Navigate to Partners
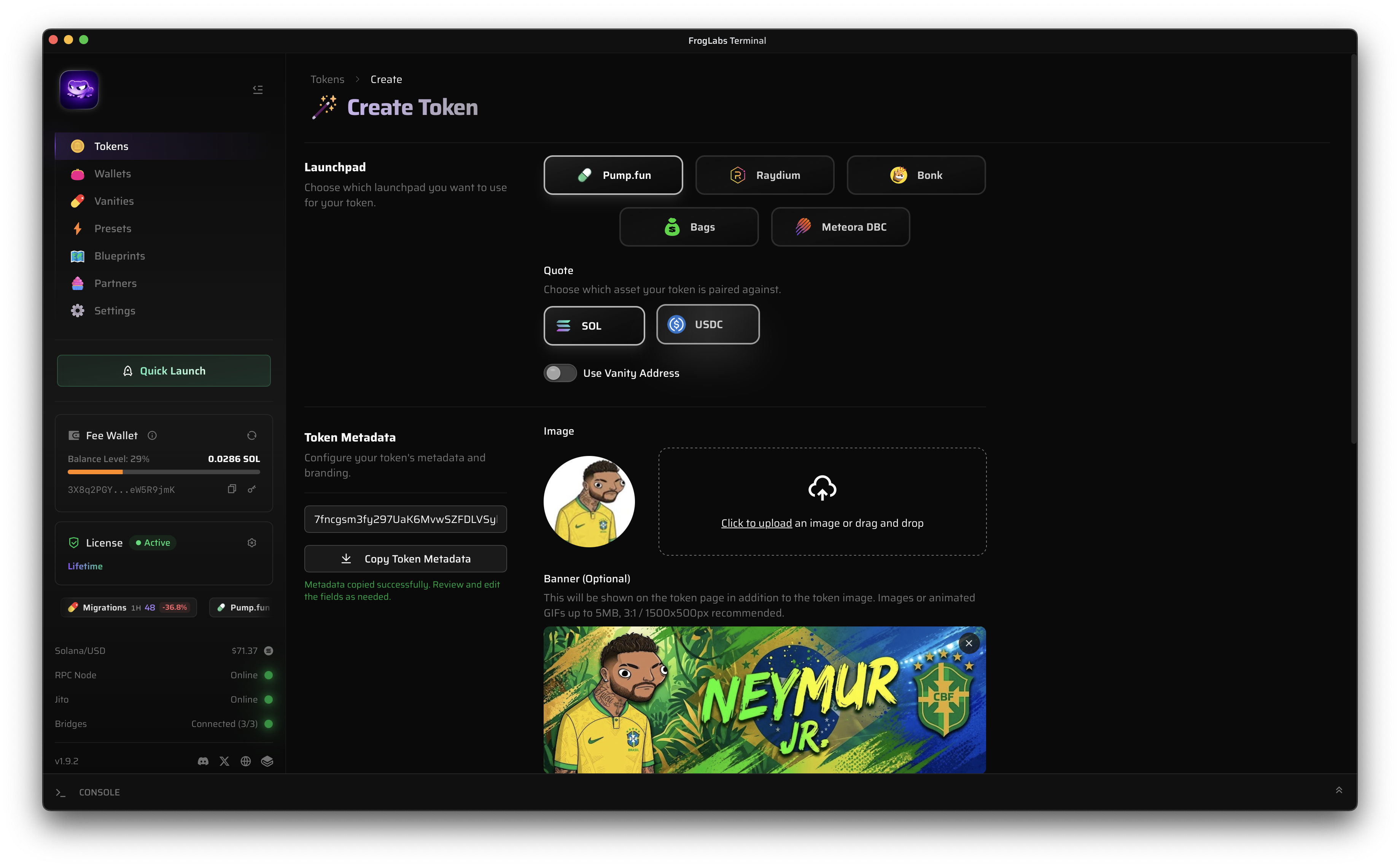The height and width of the screenshot is (867, 1400). (x=163, y=283)
